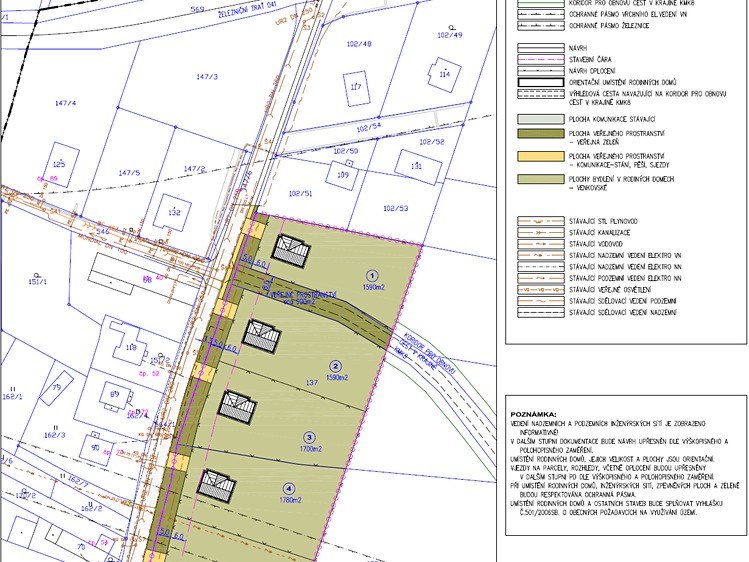This screenshot has height=562, width=749.
Task: Click the 'ŽELEZNIČNÍ TRAŤ 041' label
Action: [x=248, y=11]
